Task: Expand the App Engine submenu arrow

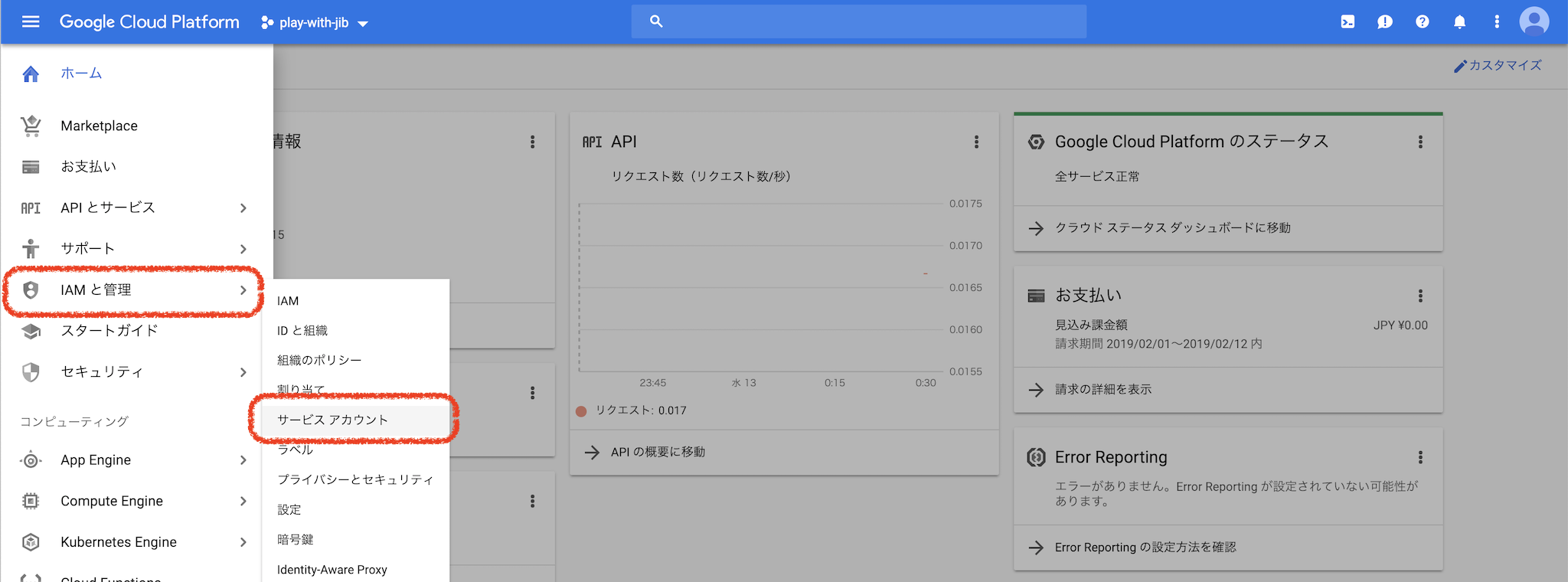Action: point(243,460)
